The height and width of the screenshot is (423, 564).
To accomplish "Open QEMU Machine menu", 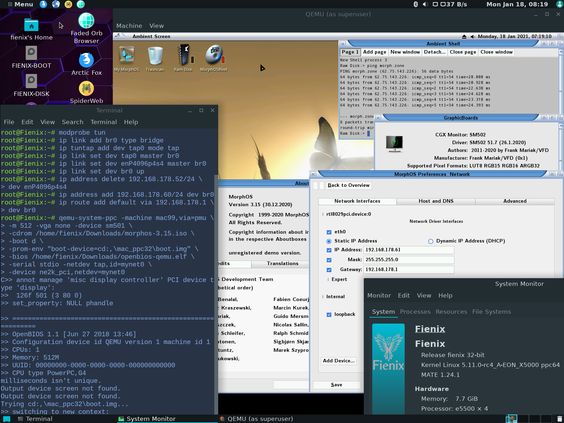I will point(129,26).
